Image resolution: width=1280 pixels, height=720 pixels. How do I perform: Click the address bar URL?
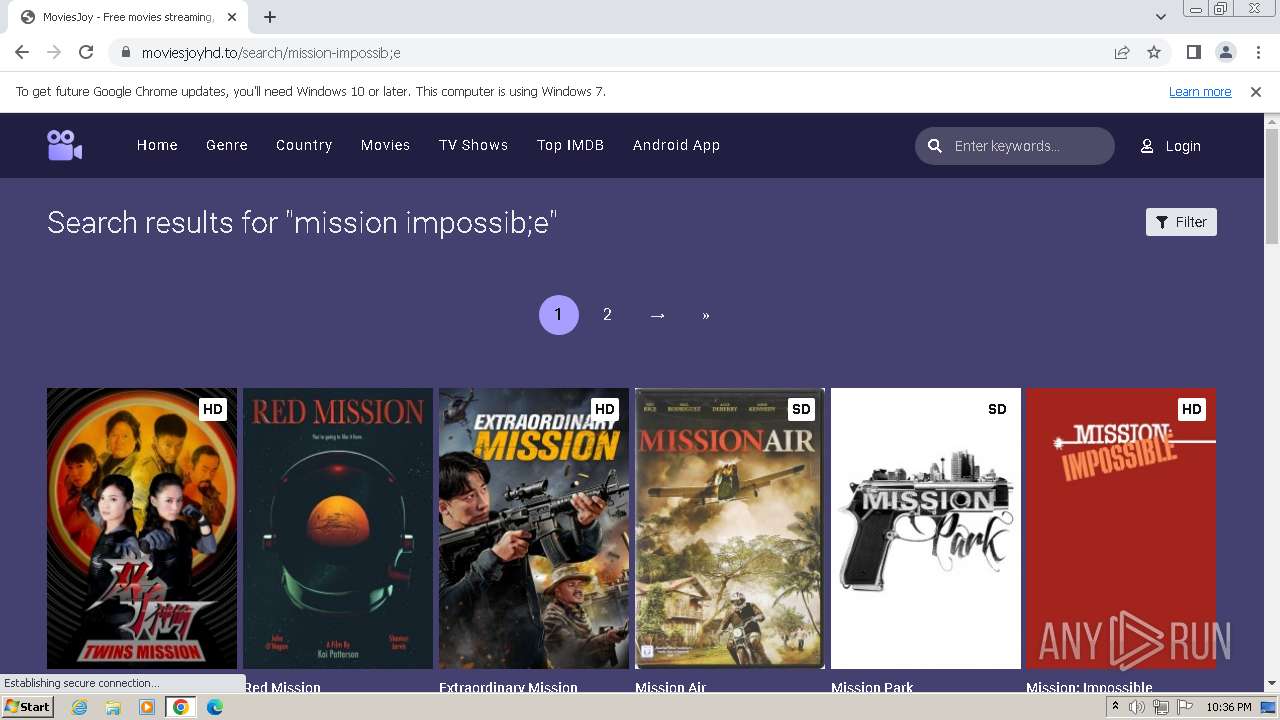point(271,53)
